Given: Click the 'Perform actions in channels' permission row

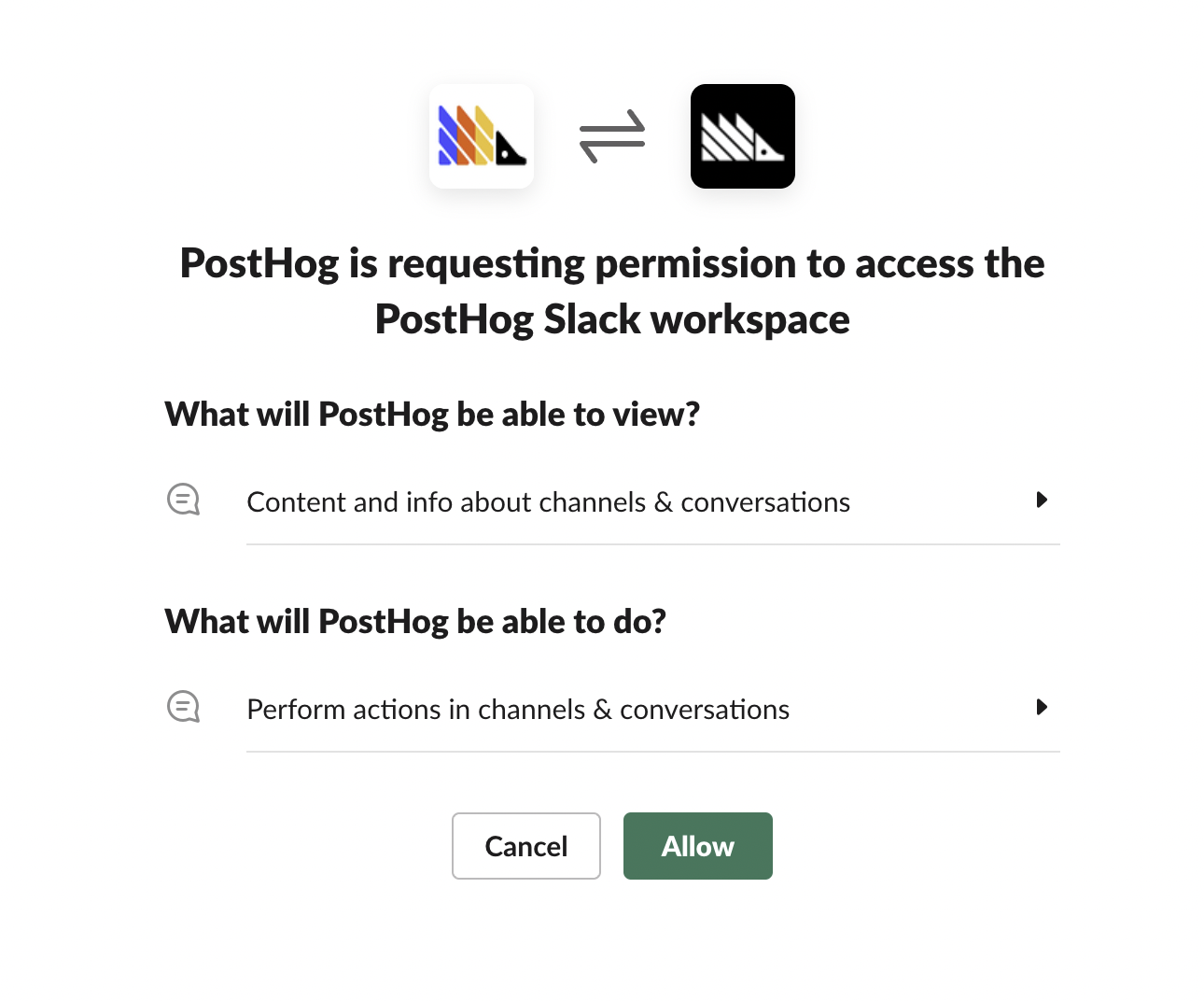Looking at the screenshot, I should (x=518, y=709).
